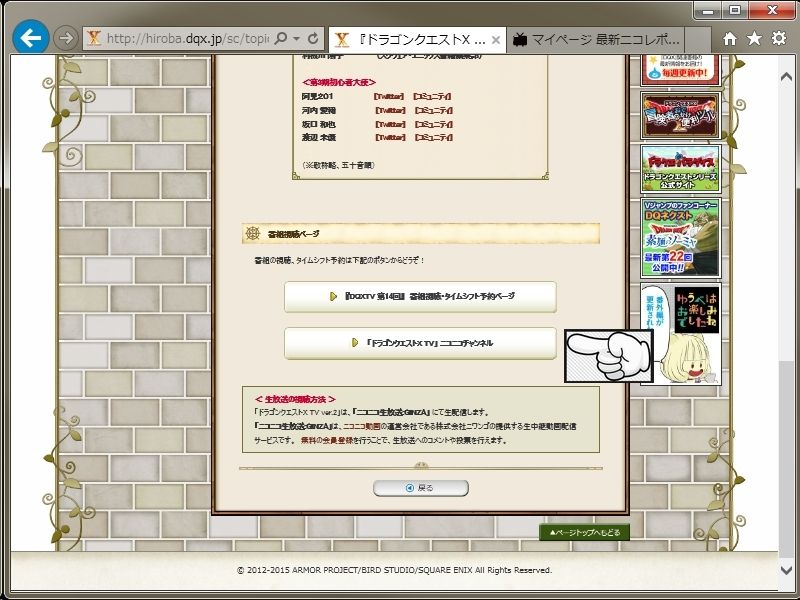Open Favorites star icon
Screen dimensions: 800x600
pos(754,38)
